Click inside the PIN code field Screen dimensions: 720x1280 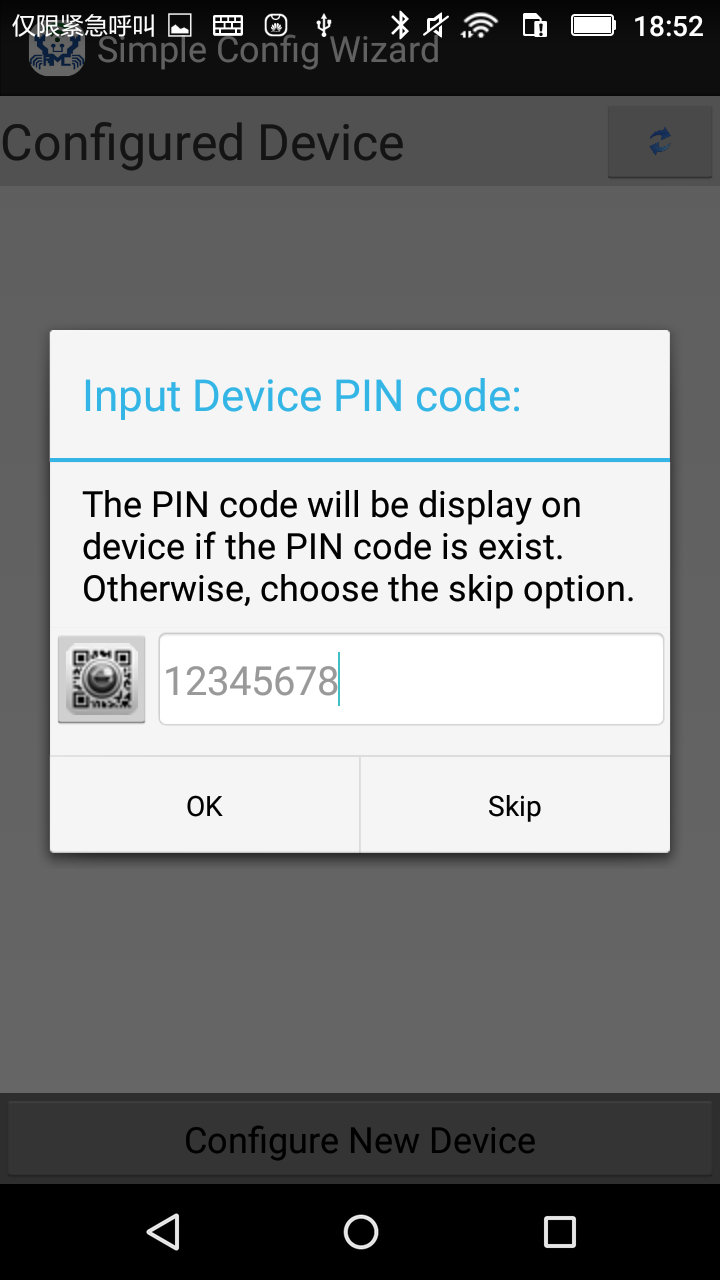point(411,679)
